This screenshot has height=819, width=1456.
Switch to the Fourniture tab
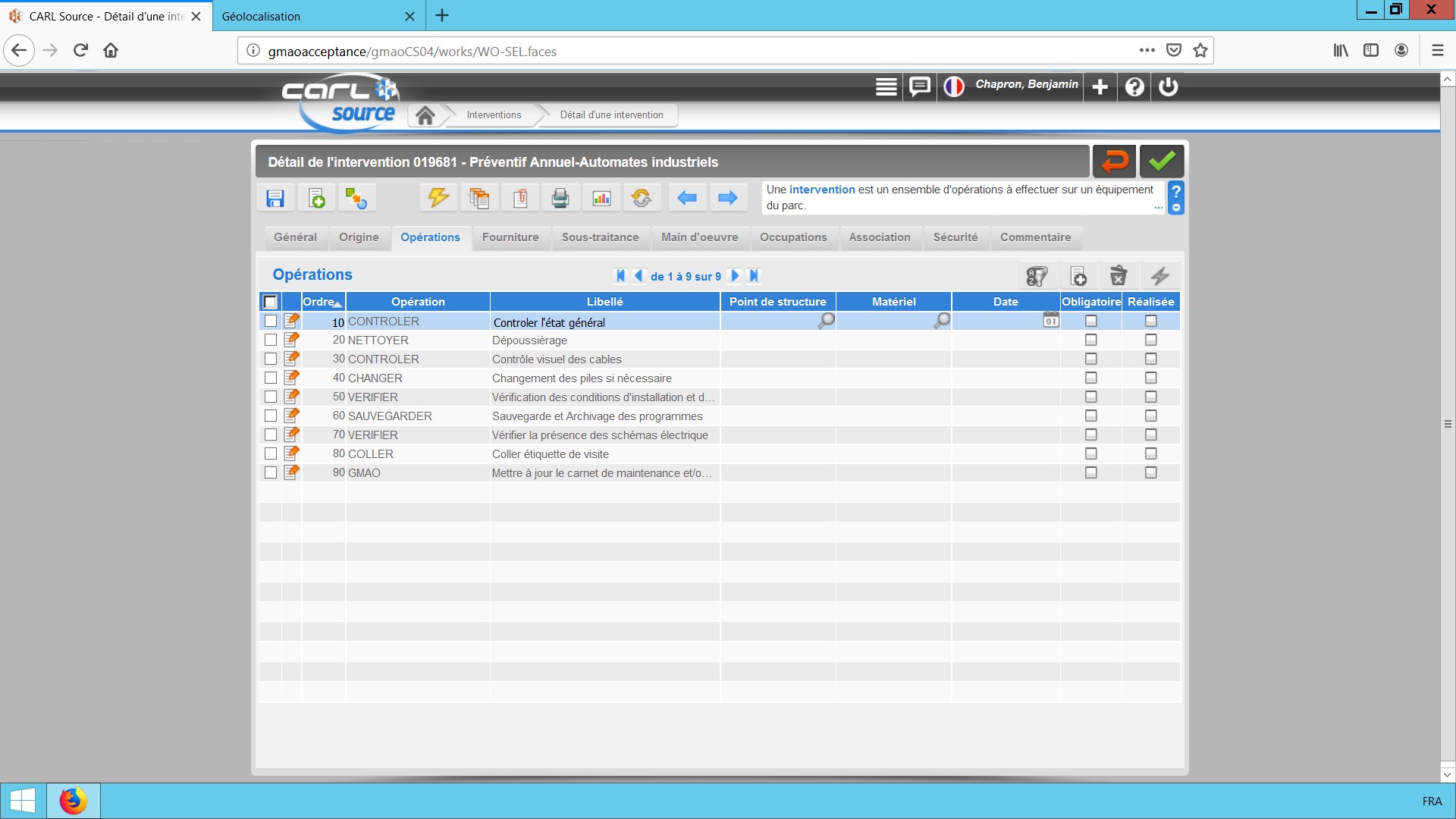coord(510,237)
